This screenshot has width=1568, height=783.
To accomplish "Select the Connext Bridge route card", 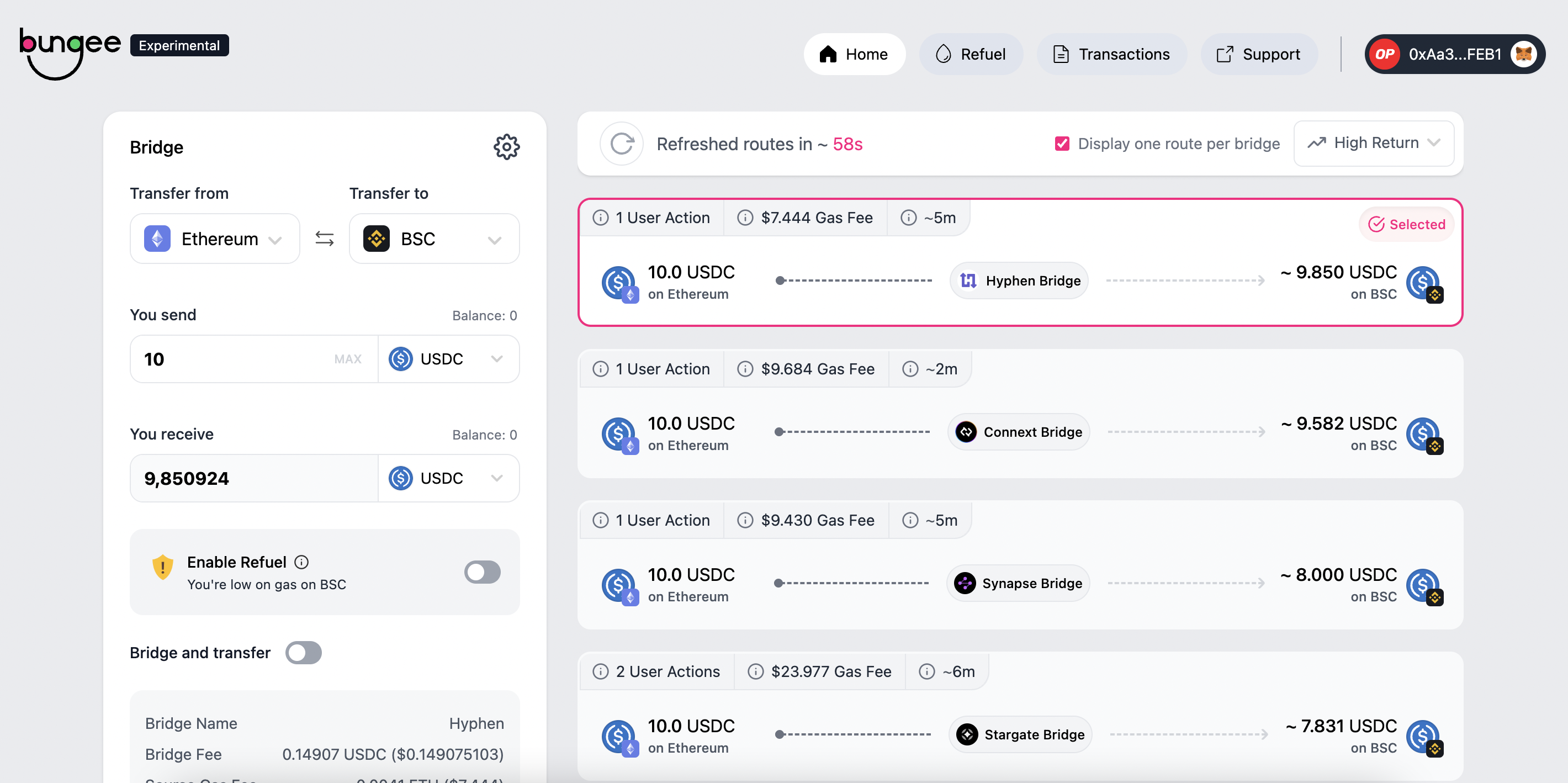I will 1020,414.
